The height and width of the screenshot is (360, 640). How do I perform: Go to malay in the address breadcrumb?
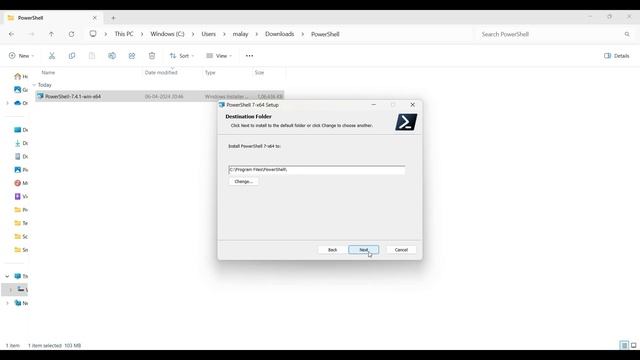click(240, 34)
